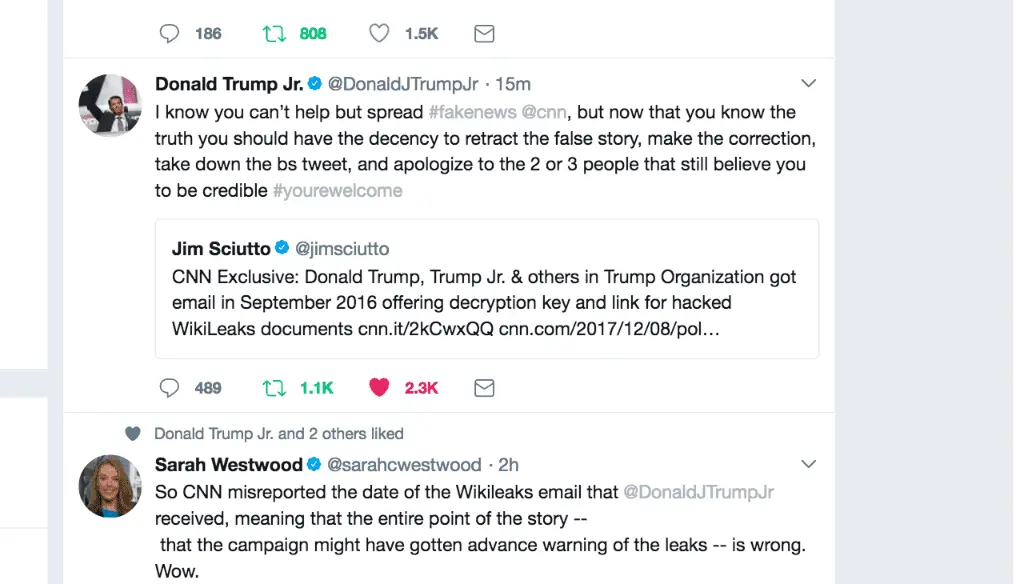Image resolution: width=1014 pixels, height=584 pixels.
Task: Click the grey heart beside 'Donald Trump Jr. and 2 others liked'
Action: [x=133, y=434]
